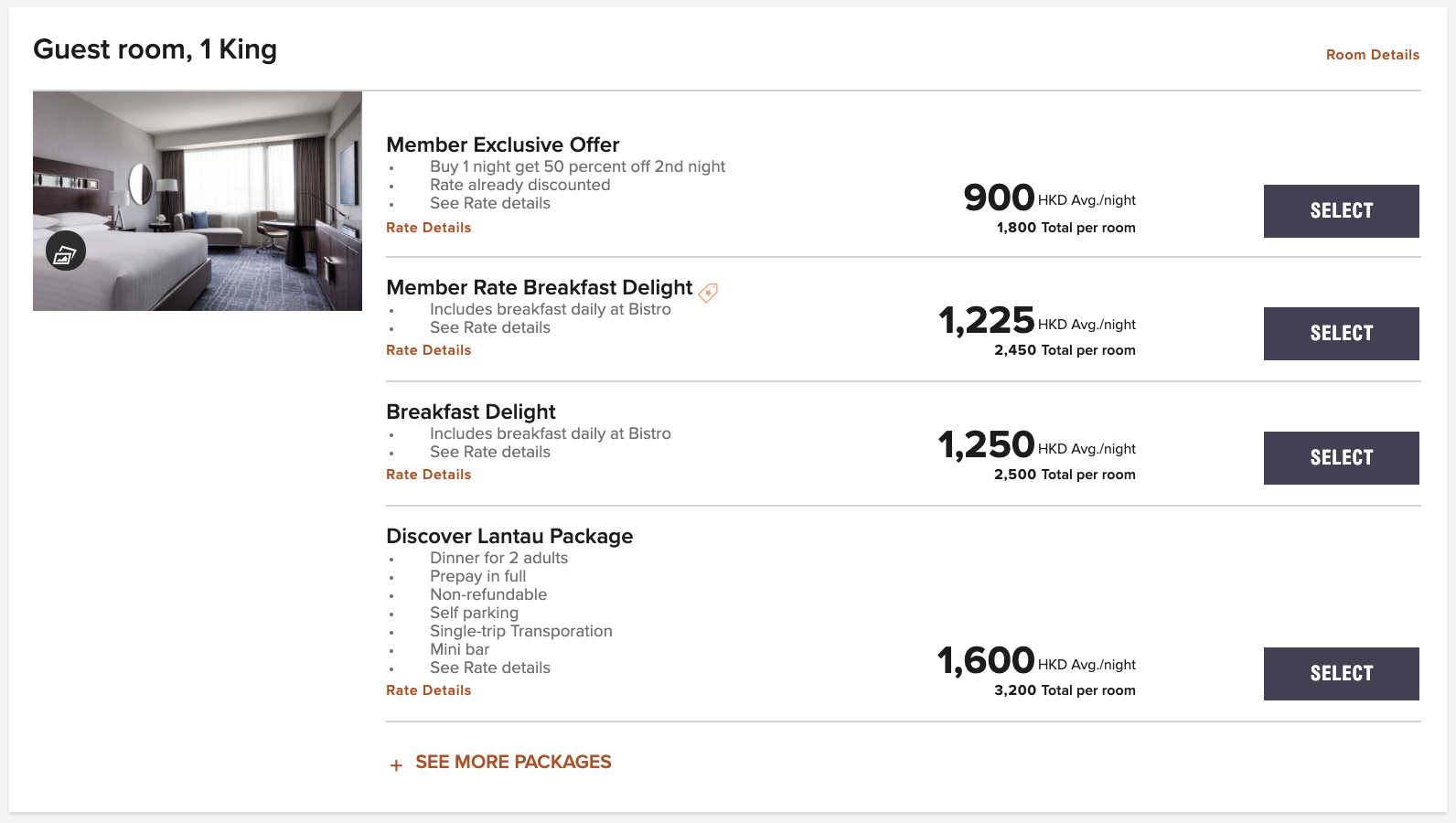
Task: View Rate Details for Member Rate Breakfast Delight
Action: point(429,350)
